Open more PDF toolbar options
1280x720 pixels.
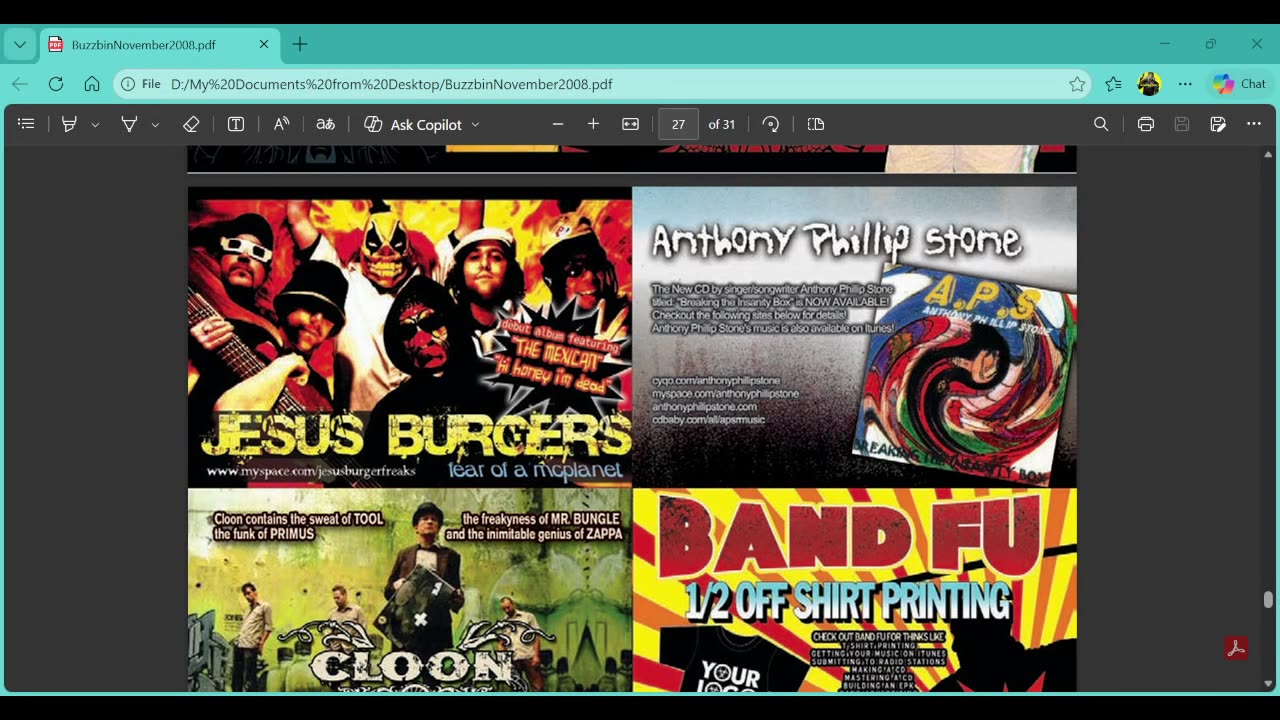(1254, 124)
